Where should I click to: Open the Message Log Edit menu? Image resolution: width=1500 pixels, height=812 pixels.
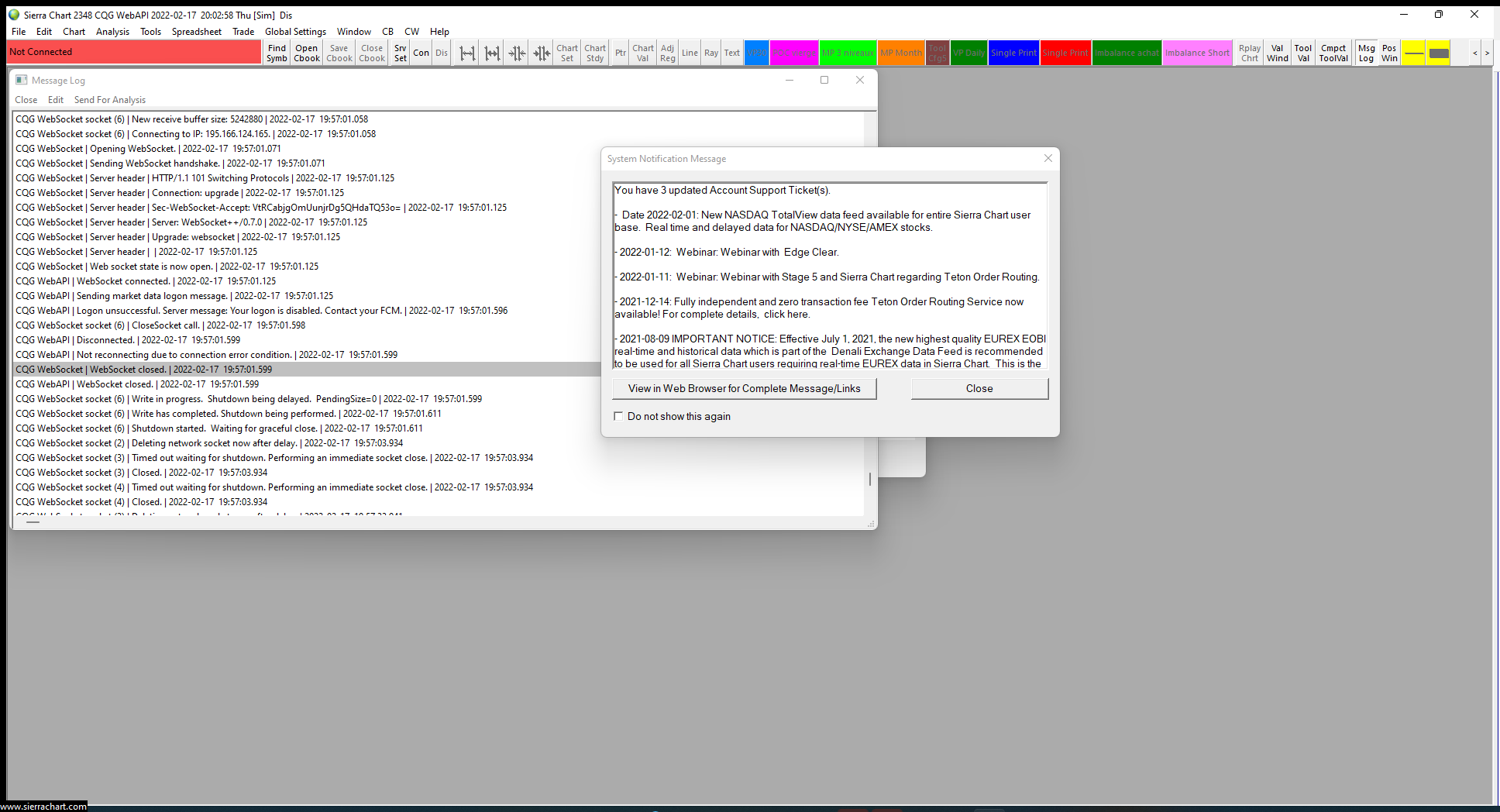click(56, 100)
